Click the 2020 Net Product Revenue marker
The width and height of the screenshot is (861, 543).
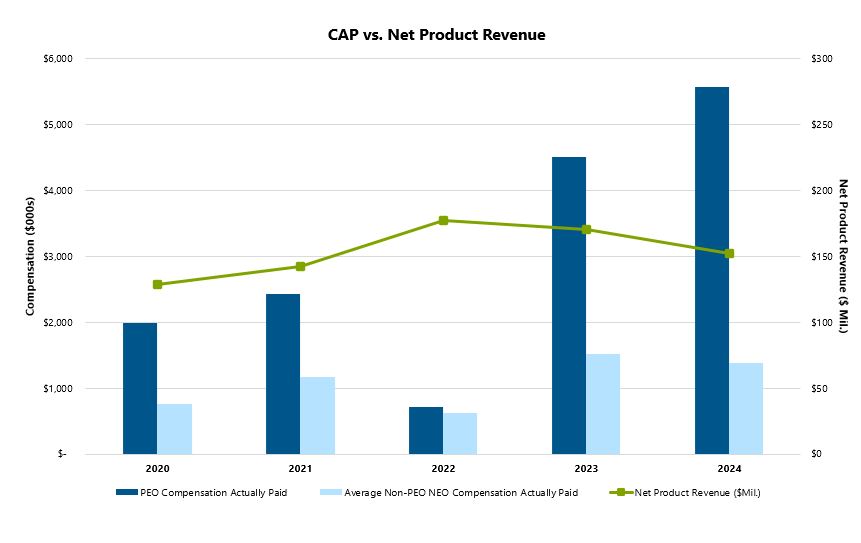pyautogui.click(x=157, y=284)
